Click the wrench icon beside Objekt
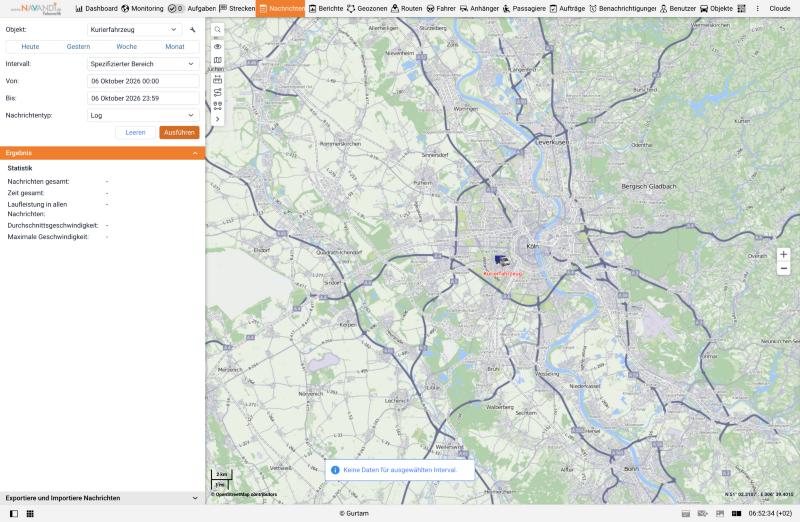 click(193, 30)
